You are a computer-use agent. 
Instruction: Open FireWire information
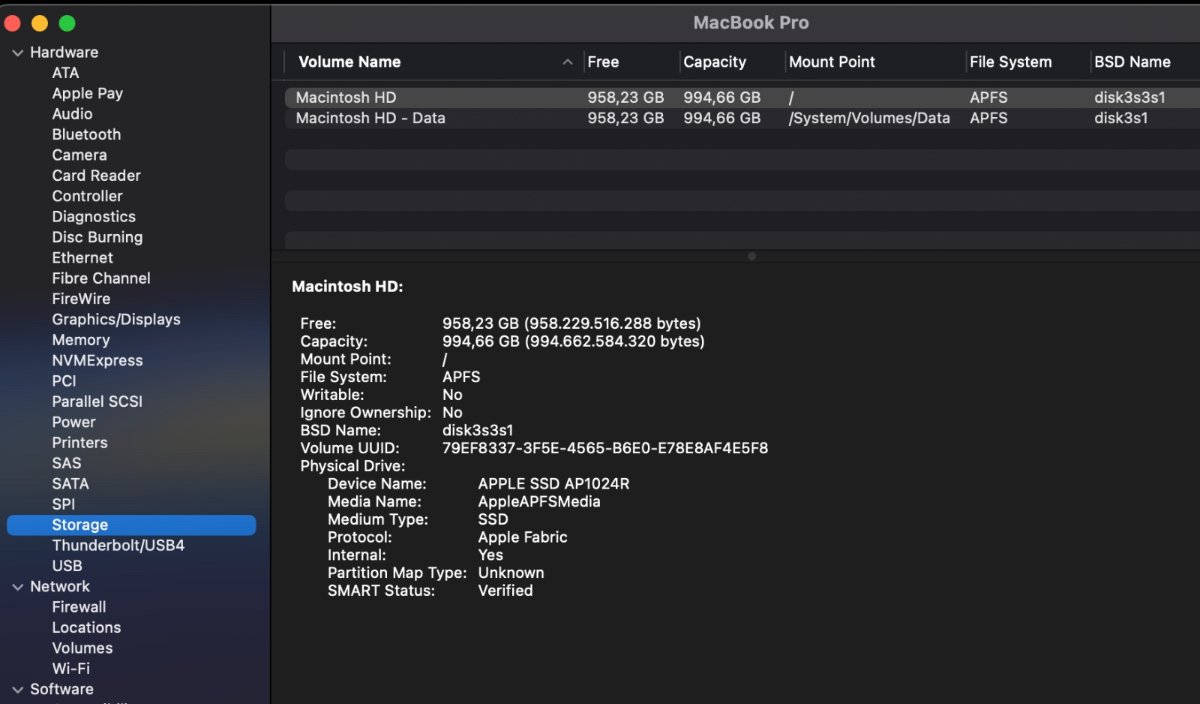[x=81, y=299]
